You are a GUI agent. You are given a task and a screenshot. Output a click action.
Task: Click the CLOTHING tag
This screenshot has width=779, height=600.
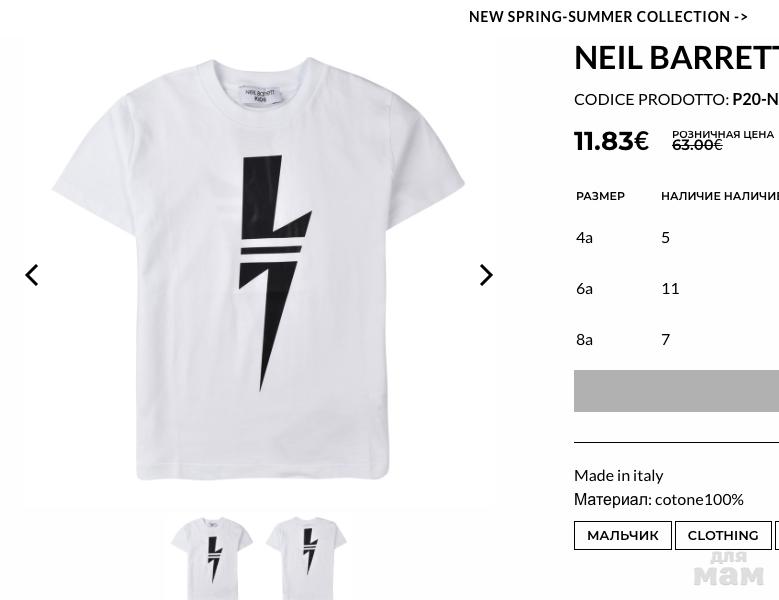click(x=722, y=535)
